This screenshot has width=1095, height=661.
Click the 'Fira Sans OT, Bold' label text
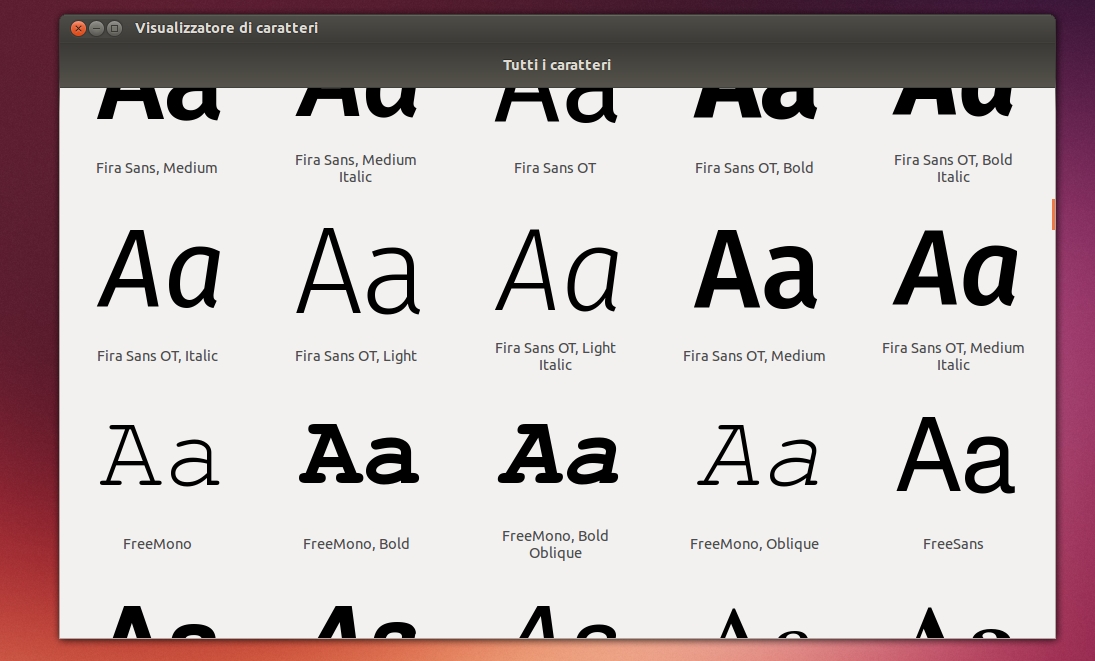point(754,168)
